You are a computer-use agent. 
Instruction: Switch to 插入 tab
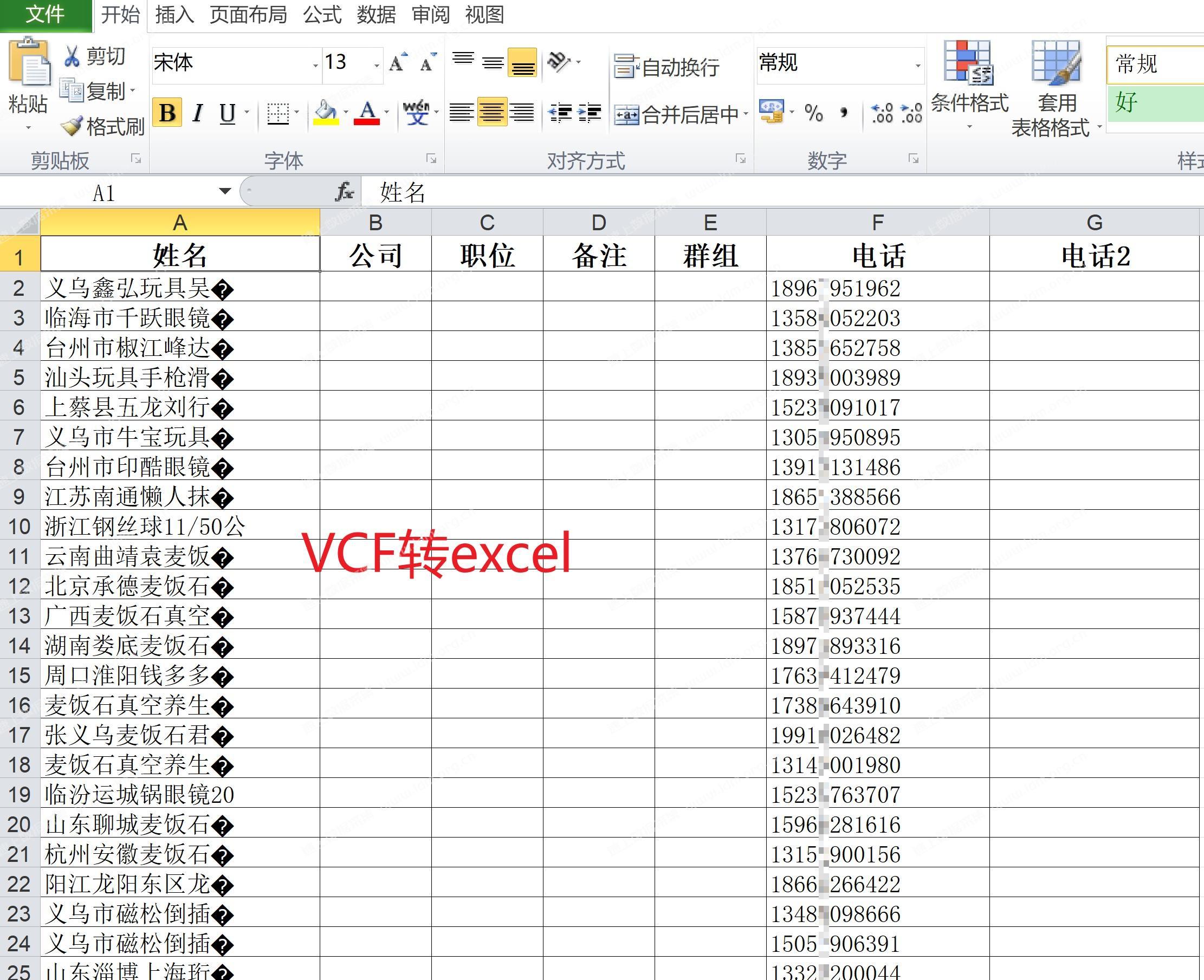(174, 15)
